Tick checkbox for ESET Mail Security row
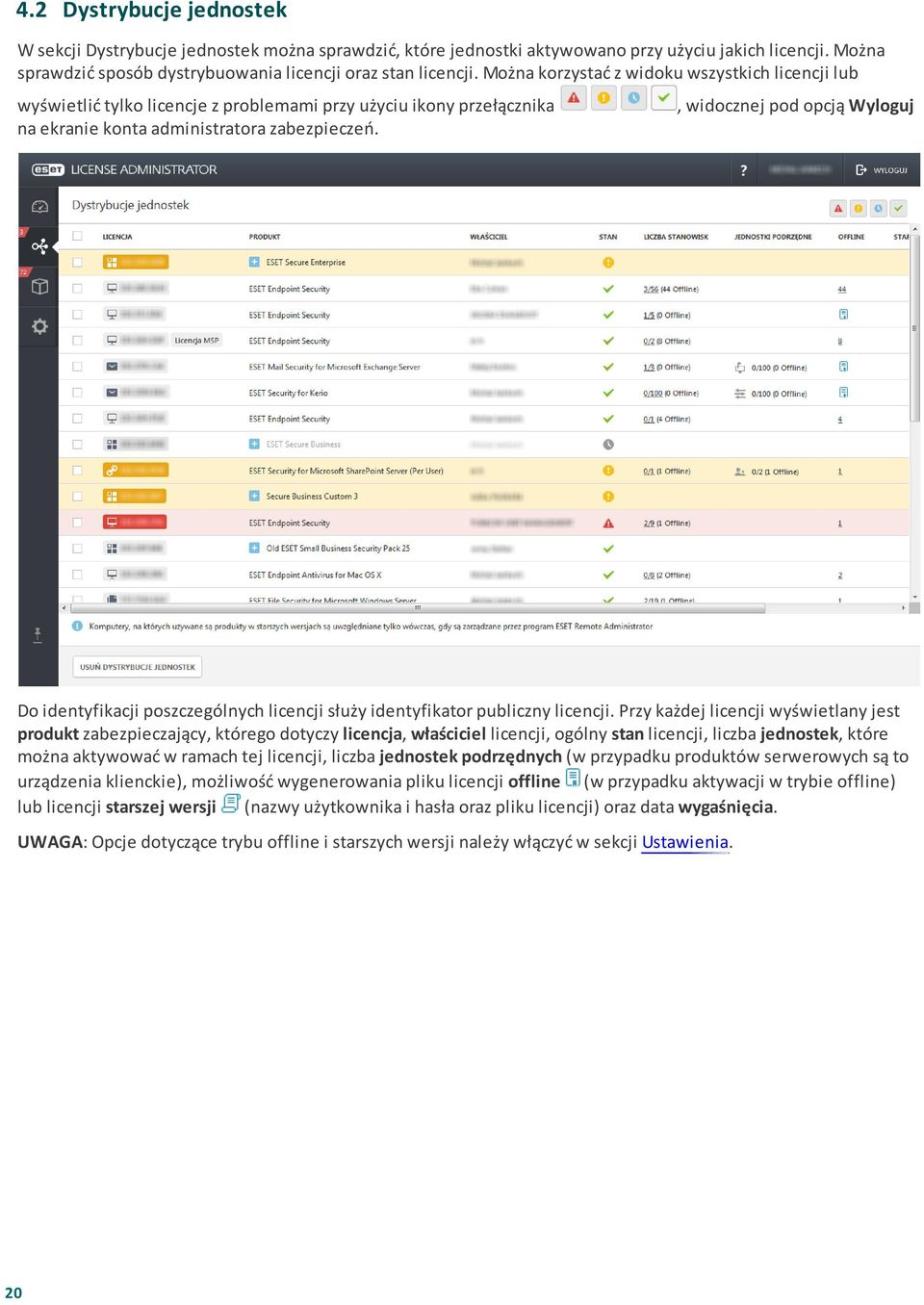The height and width of the screenshot is (1305, 924). (x=77, y=367)
